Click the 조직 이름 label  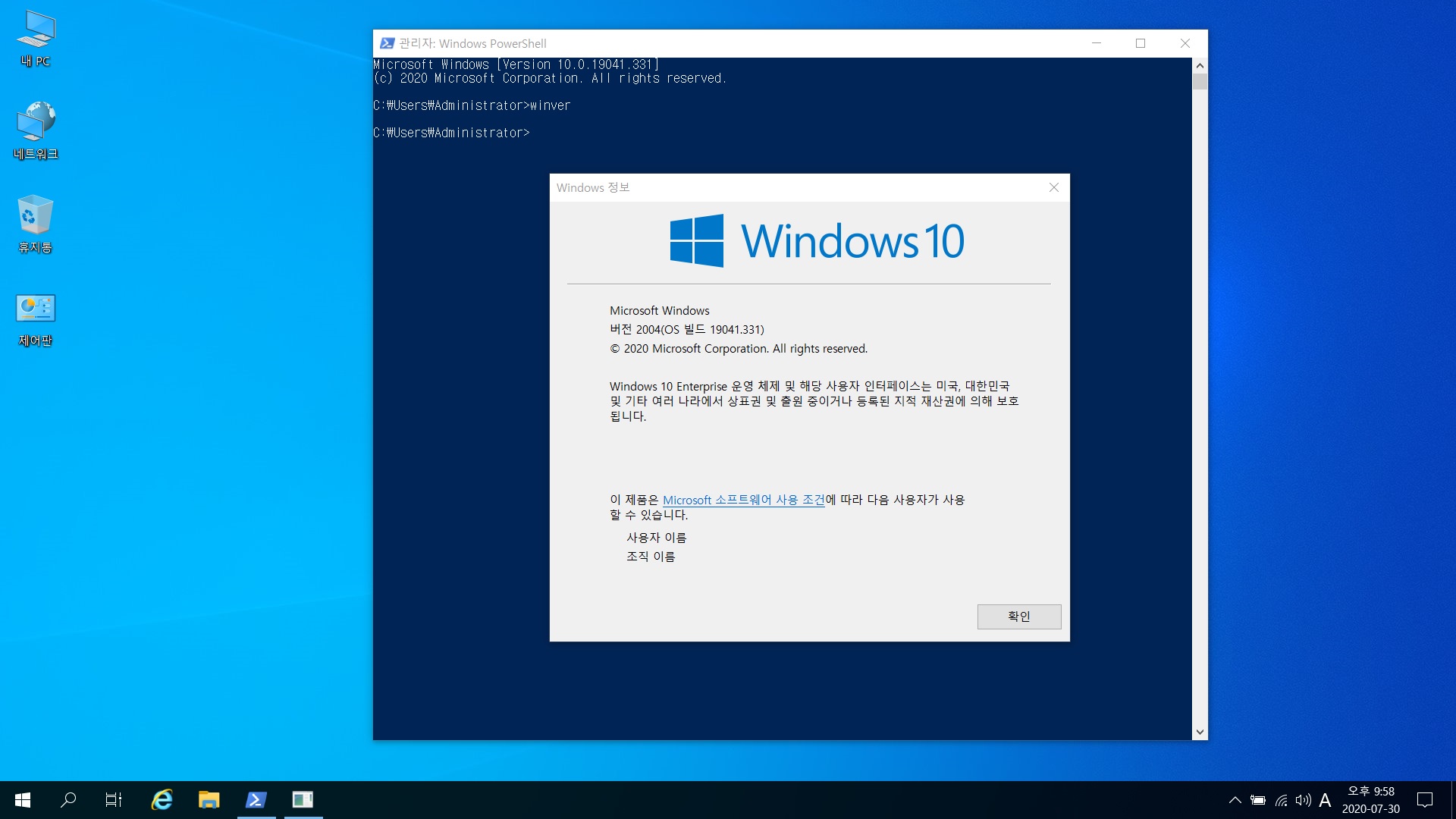point(651,557)
